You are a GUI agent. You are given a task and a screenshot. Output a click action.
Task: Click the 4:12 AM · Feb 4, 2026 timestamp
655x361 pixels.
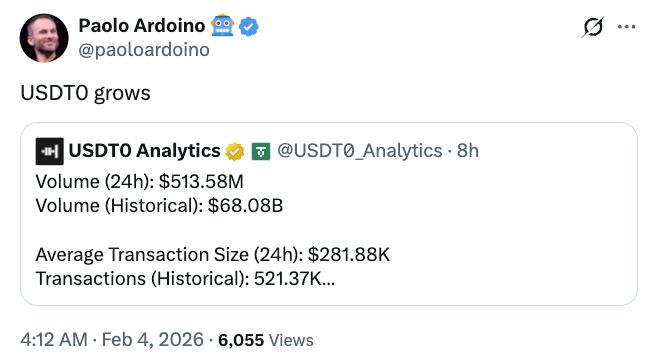pyautogui.click(x=112, y=340)
